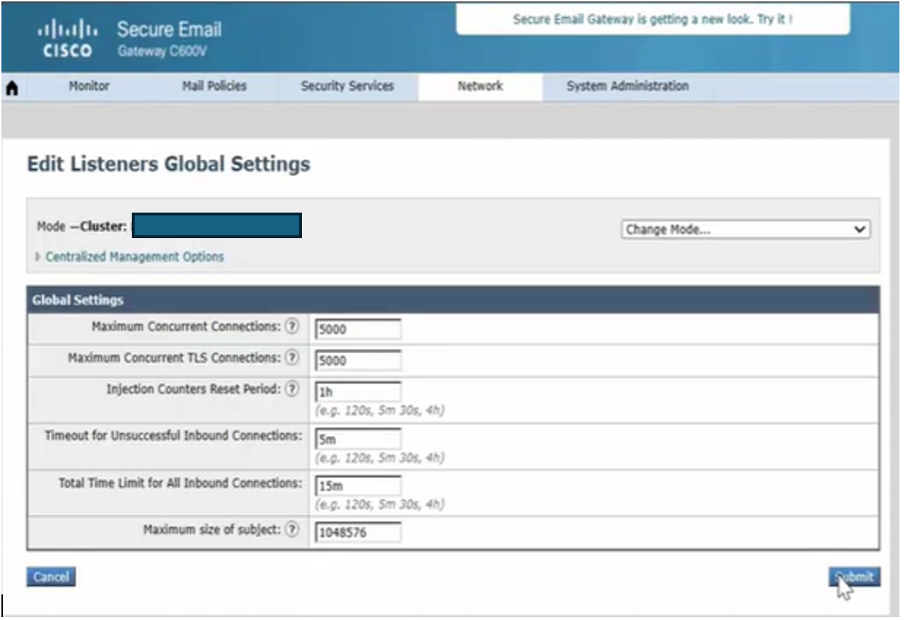Click the home icon in navigation bar
This screenshot has width=904, height=620.
coord(13,88)
